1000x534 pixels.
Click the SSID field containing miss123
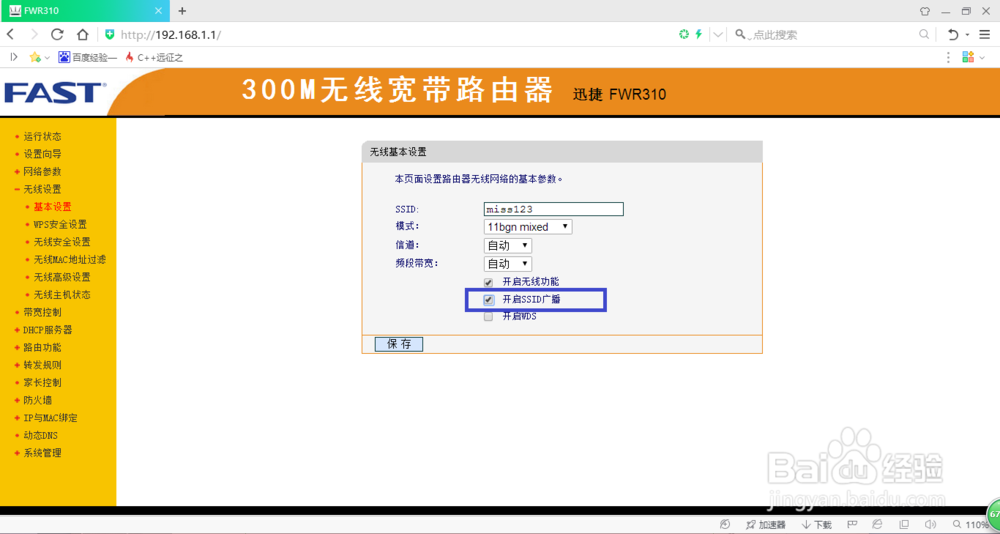tap(554, 209)
